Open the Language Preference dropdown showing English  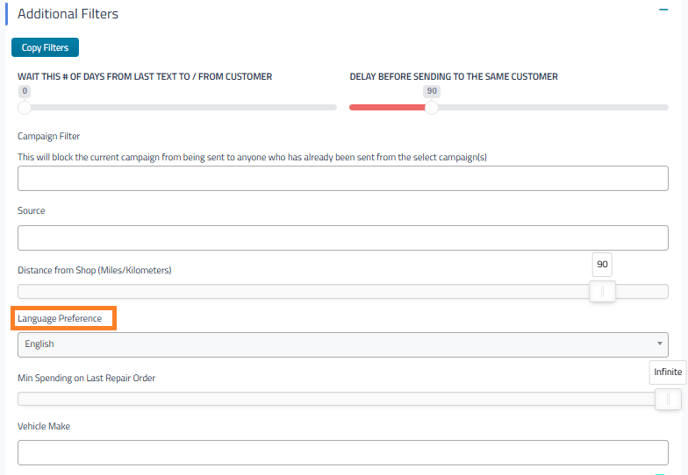coord(343,344)
